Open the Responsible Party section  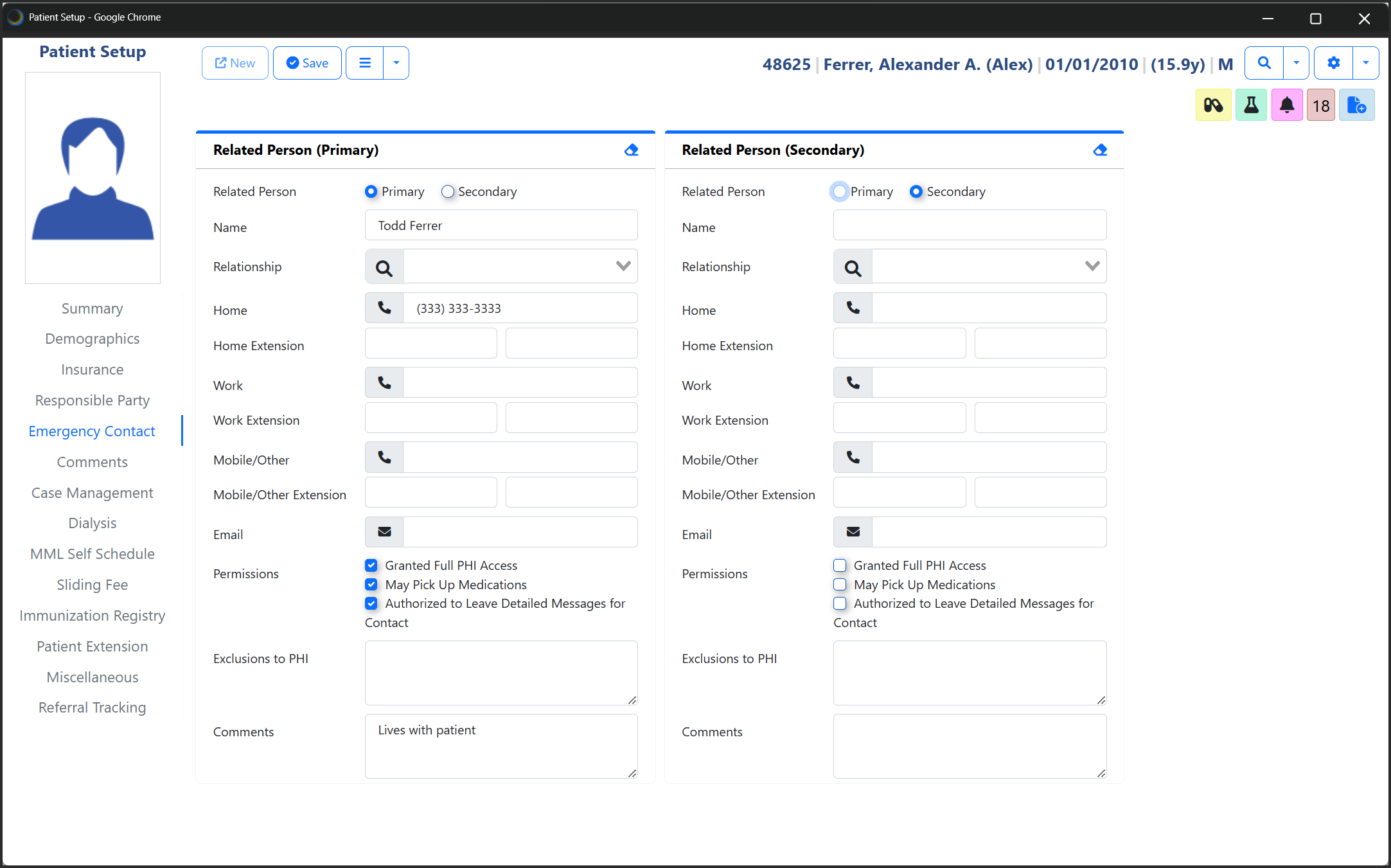92,400
